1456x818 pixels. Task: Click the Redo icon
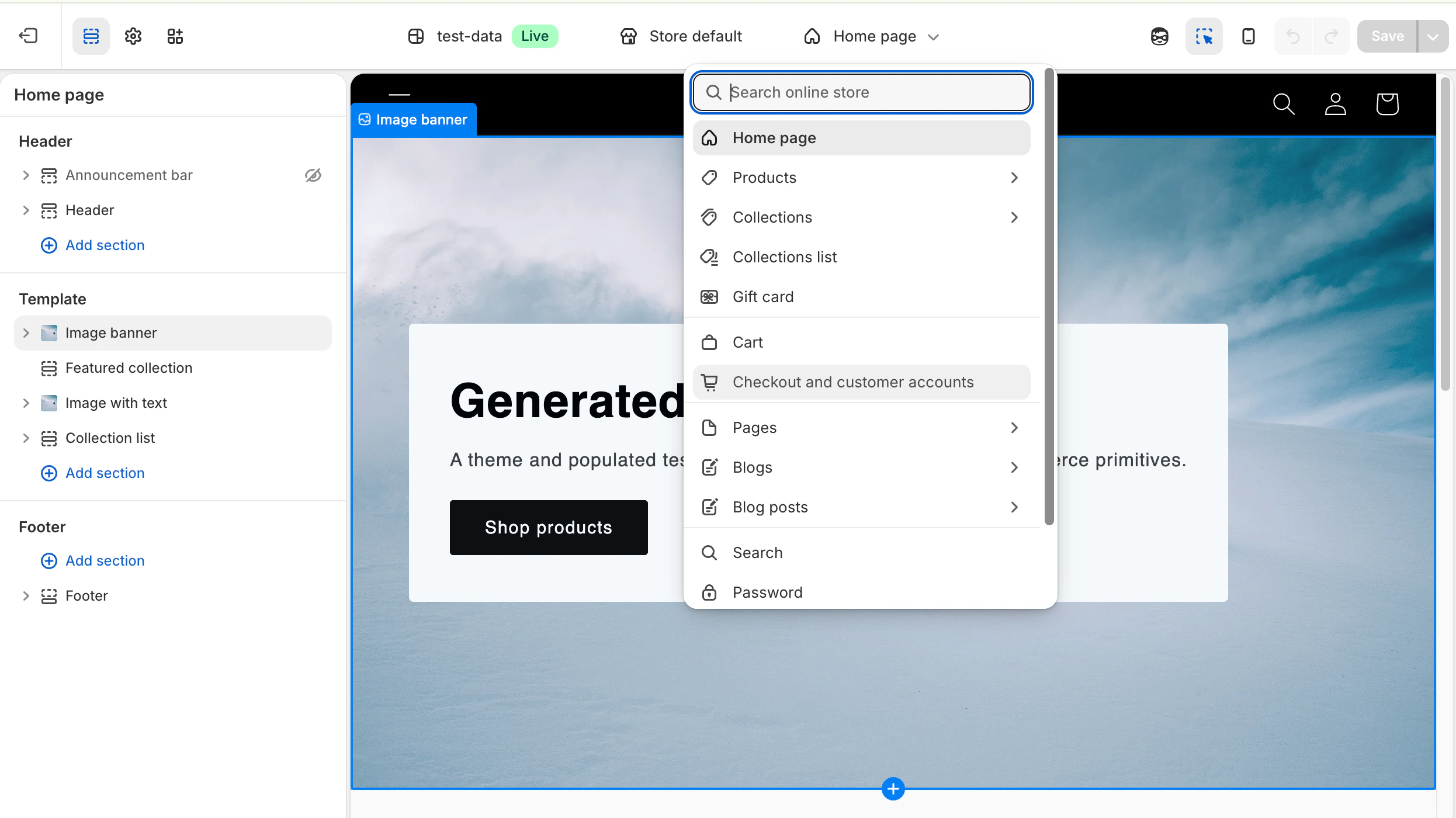pyautogui.click(x=1330, y=36)
